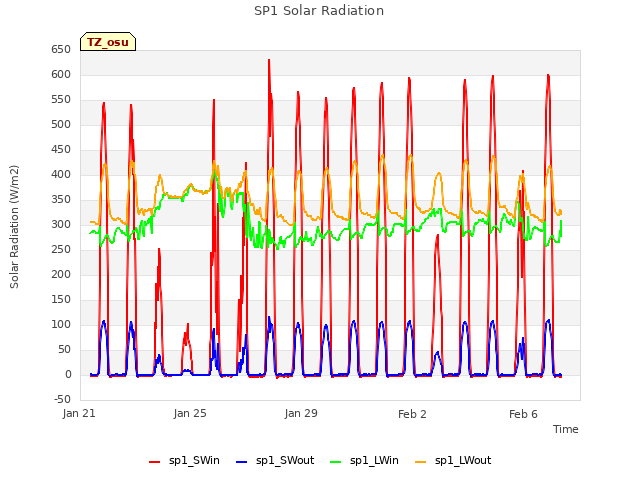Click the red sp1_SWin legend swatch
The width and height of the screenshot is (640, 480).
point(155,461)
